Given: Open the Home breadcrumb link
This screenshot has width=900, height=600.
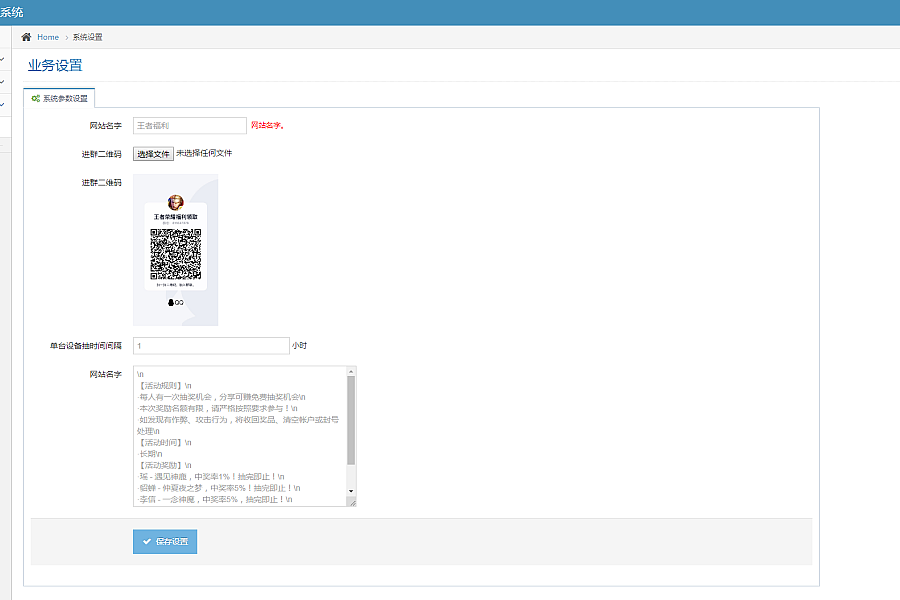Looking at the screenshot, I should (48, 37).
